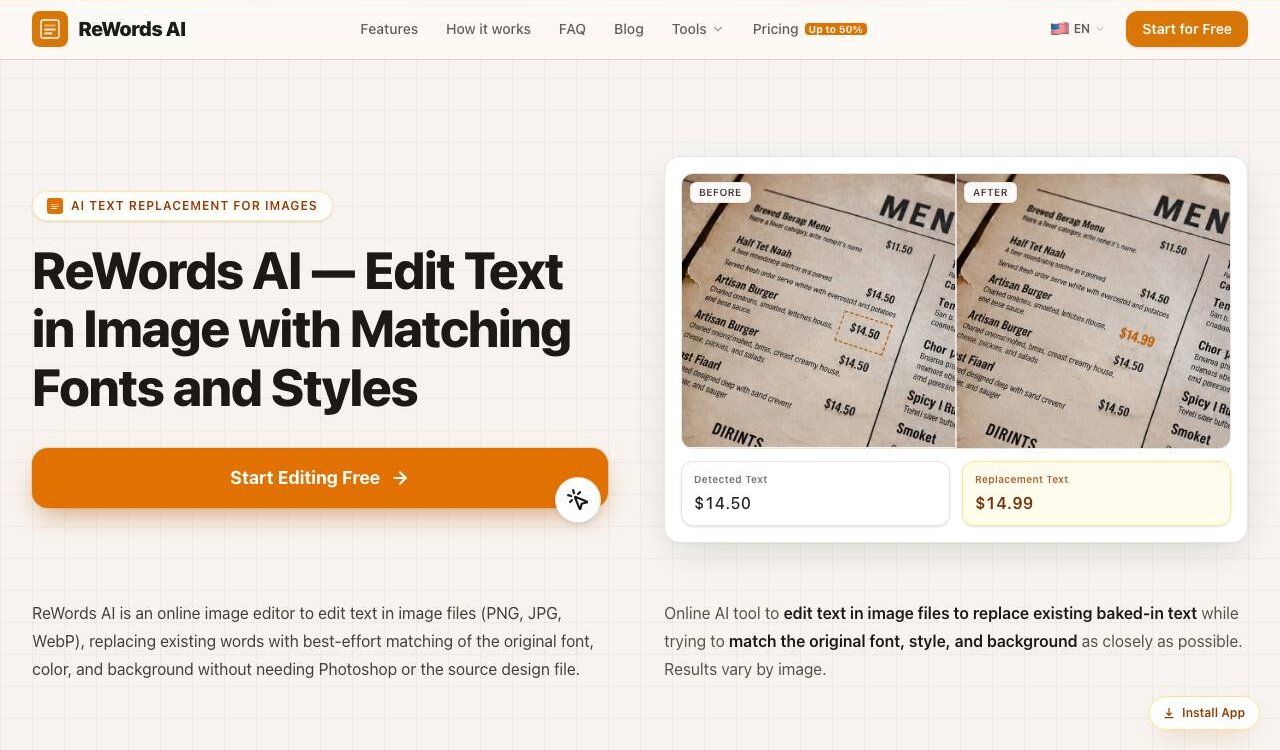Click the Detected Text field showing $14.50

click(815, 493)
